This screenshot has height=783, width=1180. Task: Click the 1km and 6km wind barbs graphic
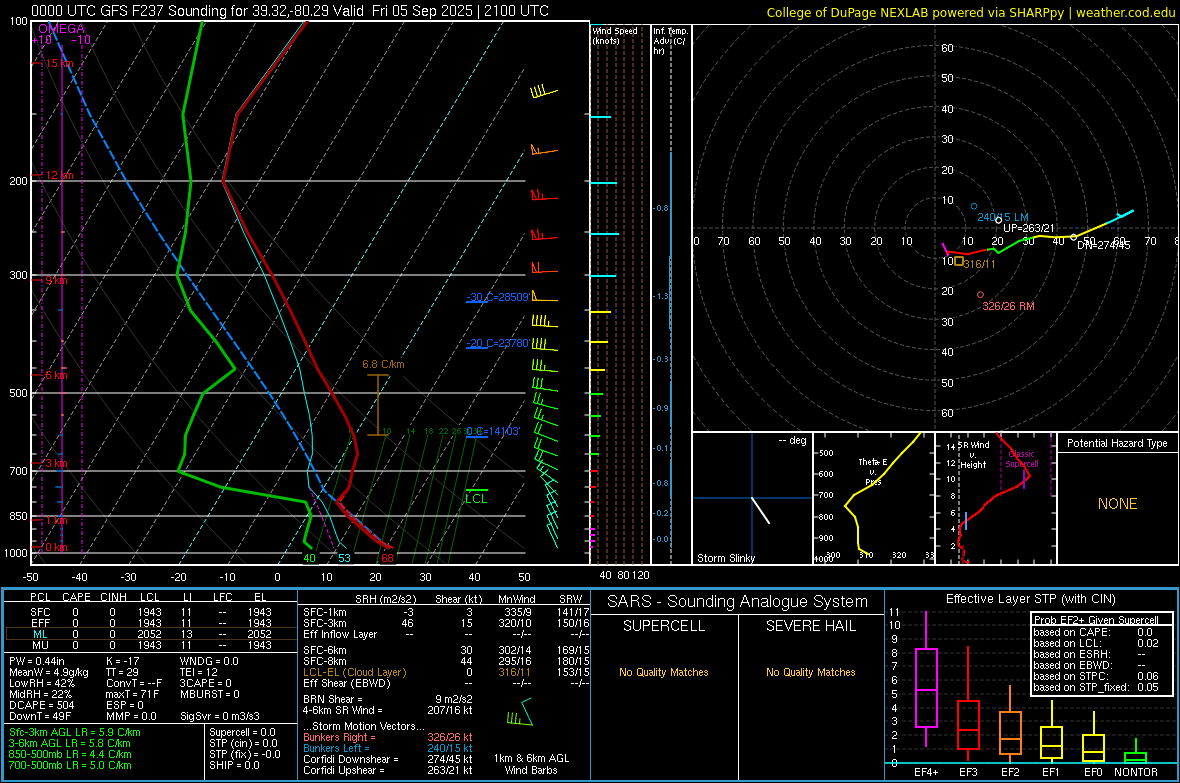[521, 712]
